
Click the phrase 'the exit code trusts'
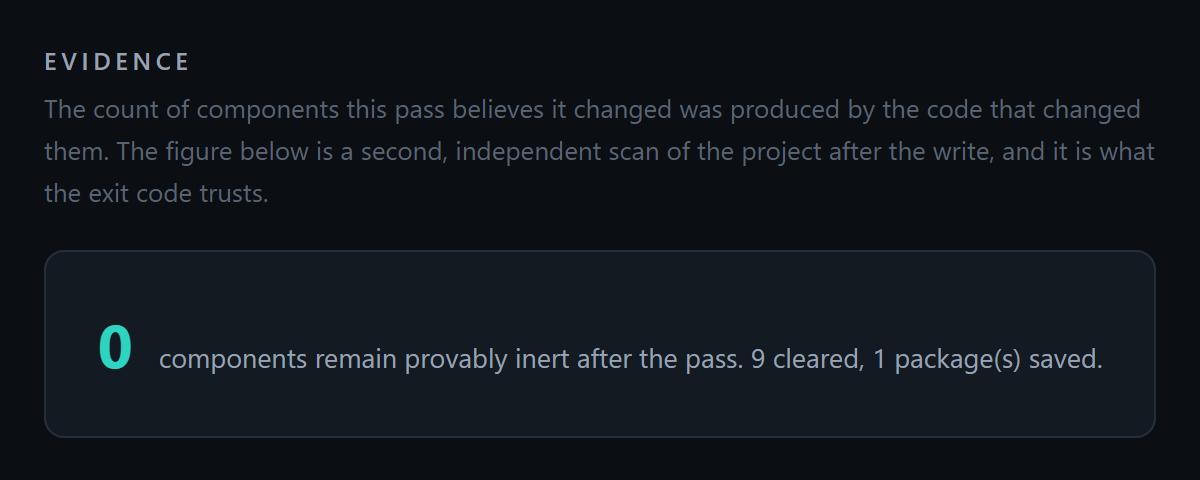[156, 194]
